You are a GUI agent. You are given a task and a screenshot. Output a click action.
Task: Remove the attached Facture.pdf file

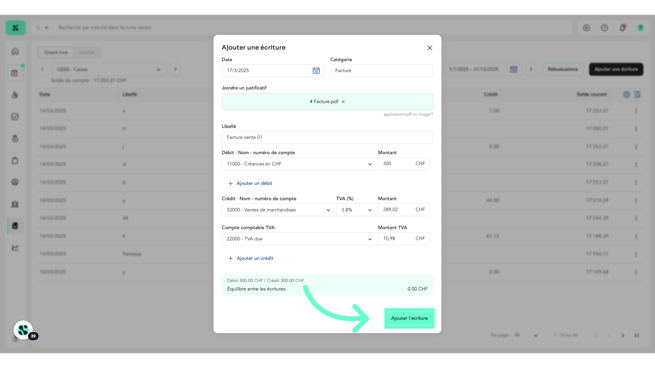tap(343, 102)
